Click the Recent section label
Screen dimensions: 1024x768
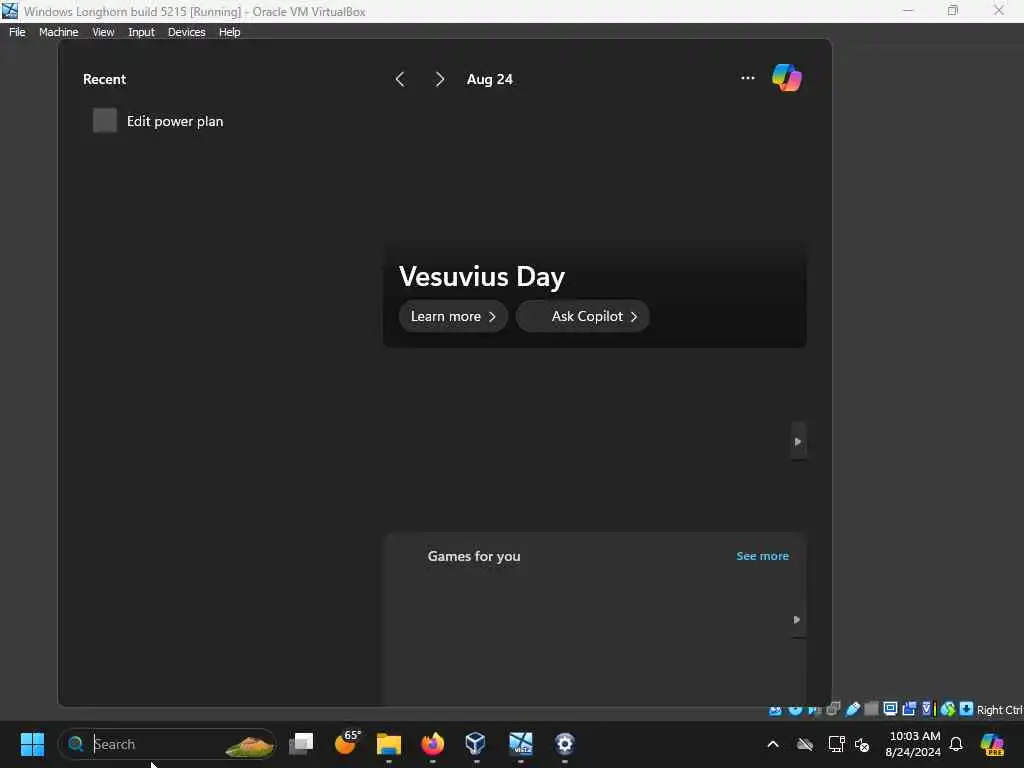tap(104, 79)
